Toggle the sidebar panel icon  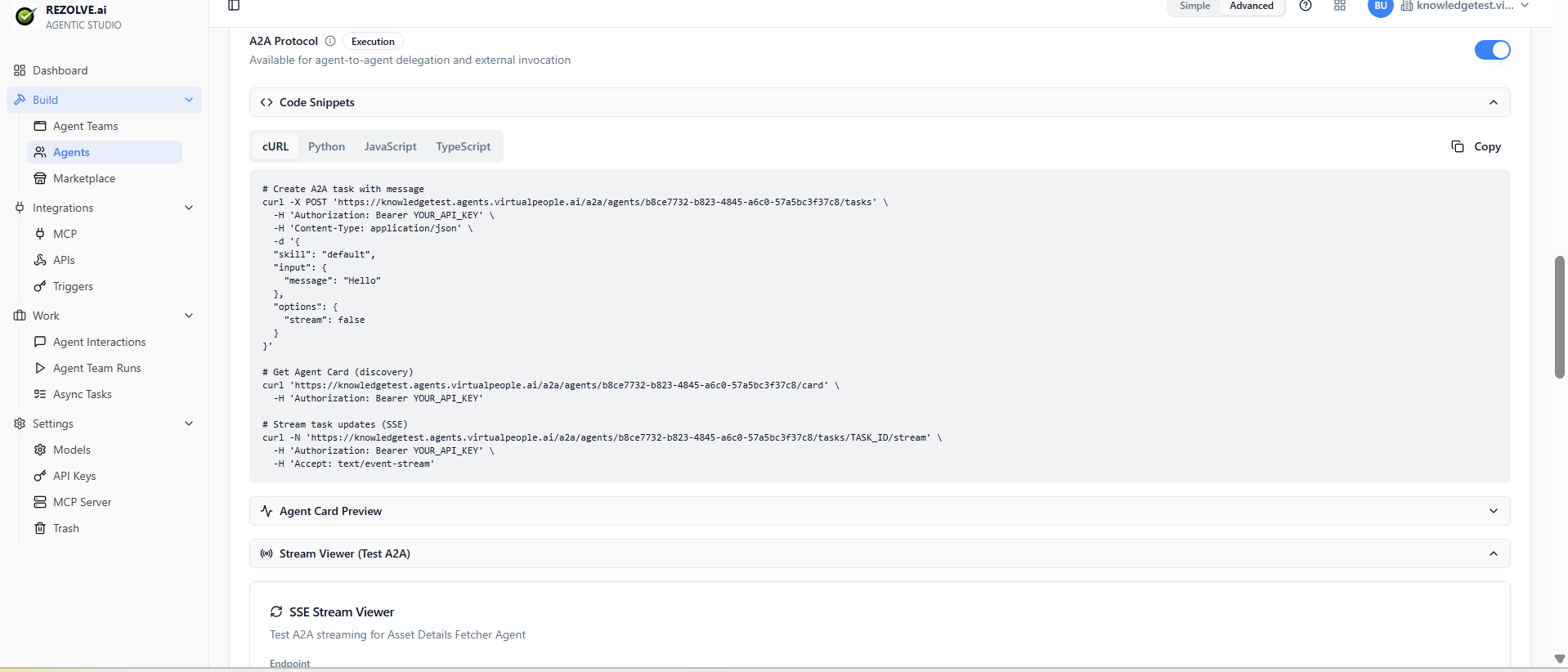(234, 6)
